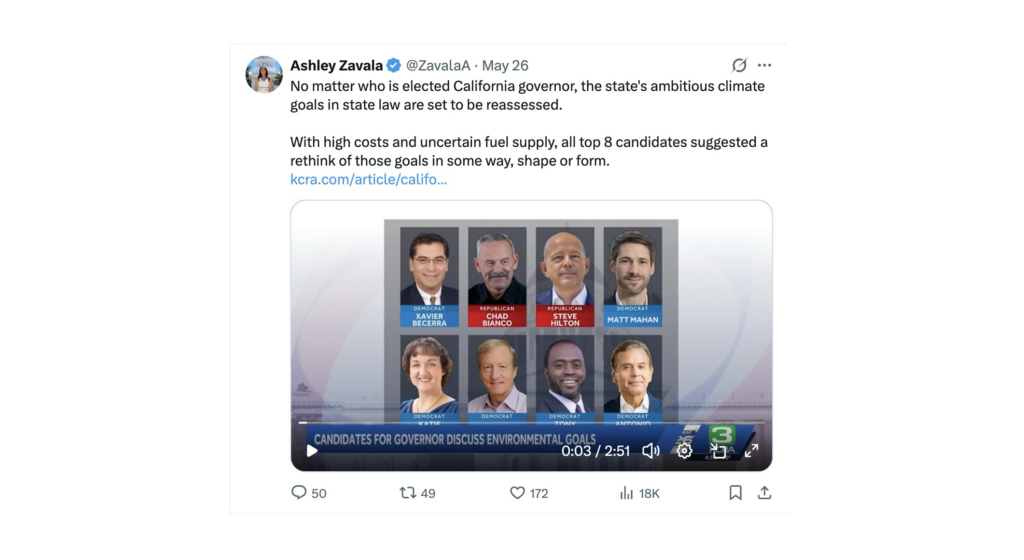Open the kcra.com article link
This screenshot has height=560, width=1024.
(x=368, y=179)
